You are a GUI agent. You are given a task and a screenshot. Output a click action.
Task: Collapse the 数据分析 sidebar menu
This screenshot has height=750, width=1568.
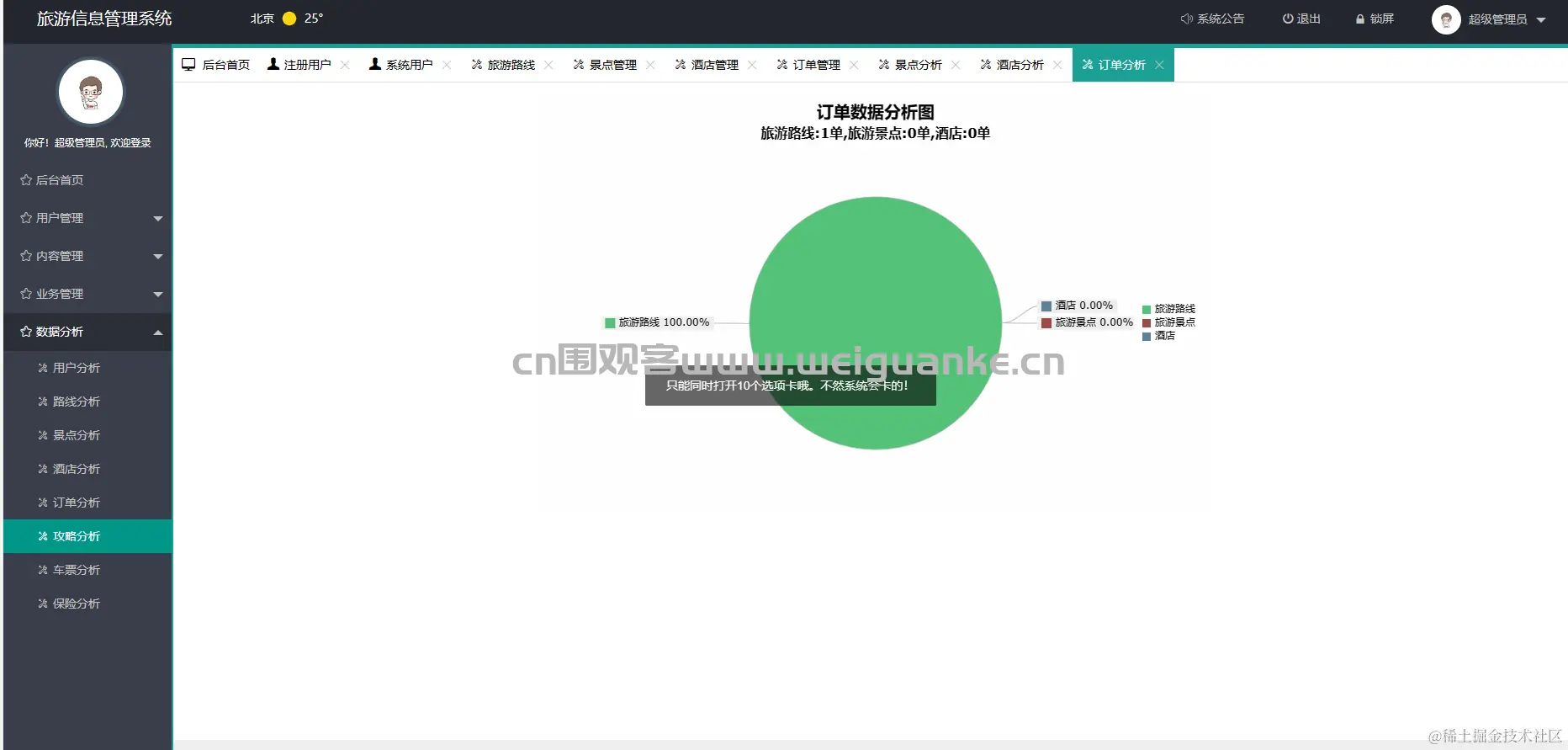click(x=87, y=332)
